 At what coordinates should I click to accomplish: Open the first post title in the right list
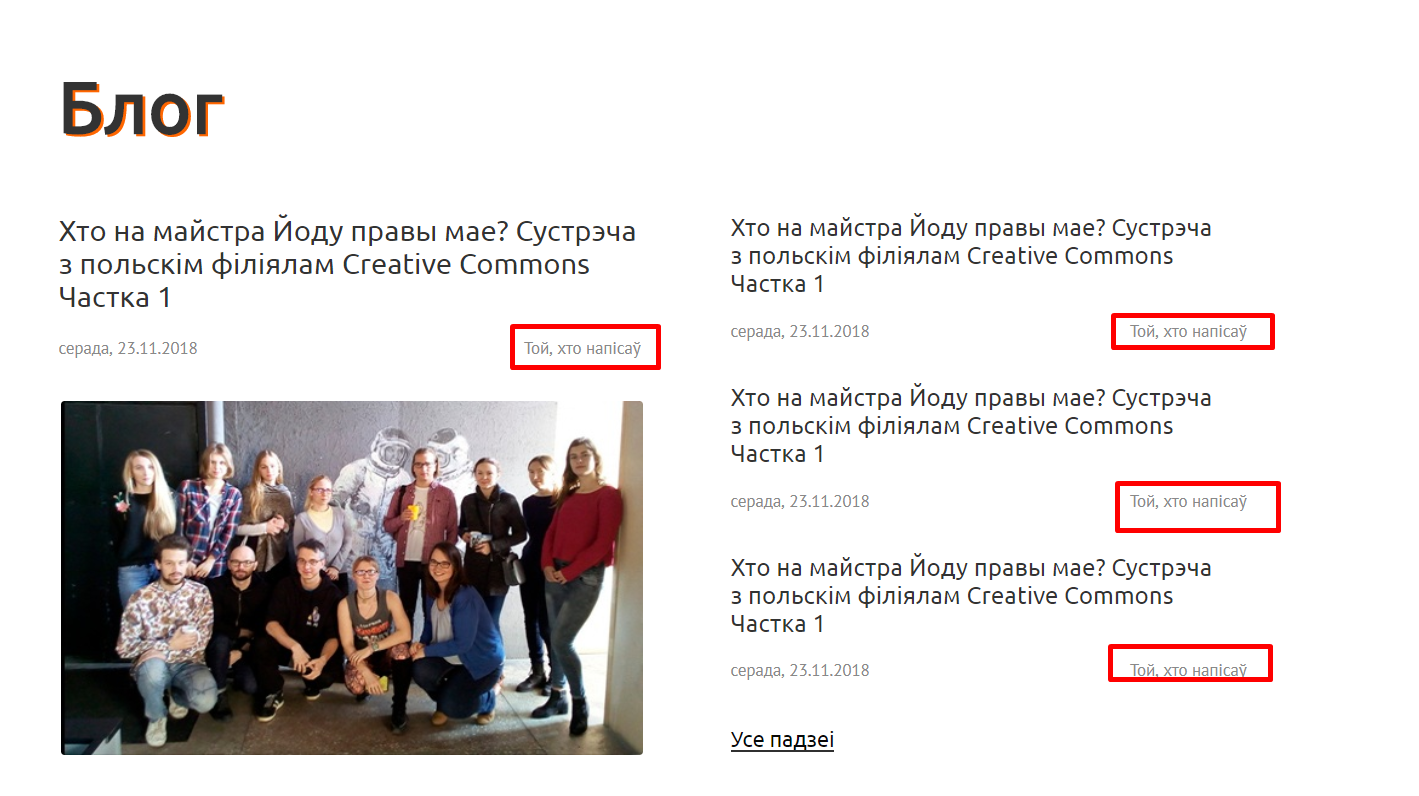[x=971, y=256]
